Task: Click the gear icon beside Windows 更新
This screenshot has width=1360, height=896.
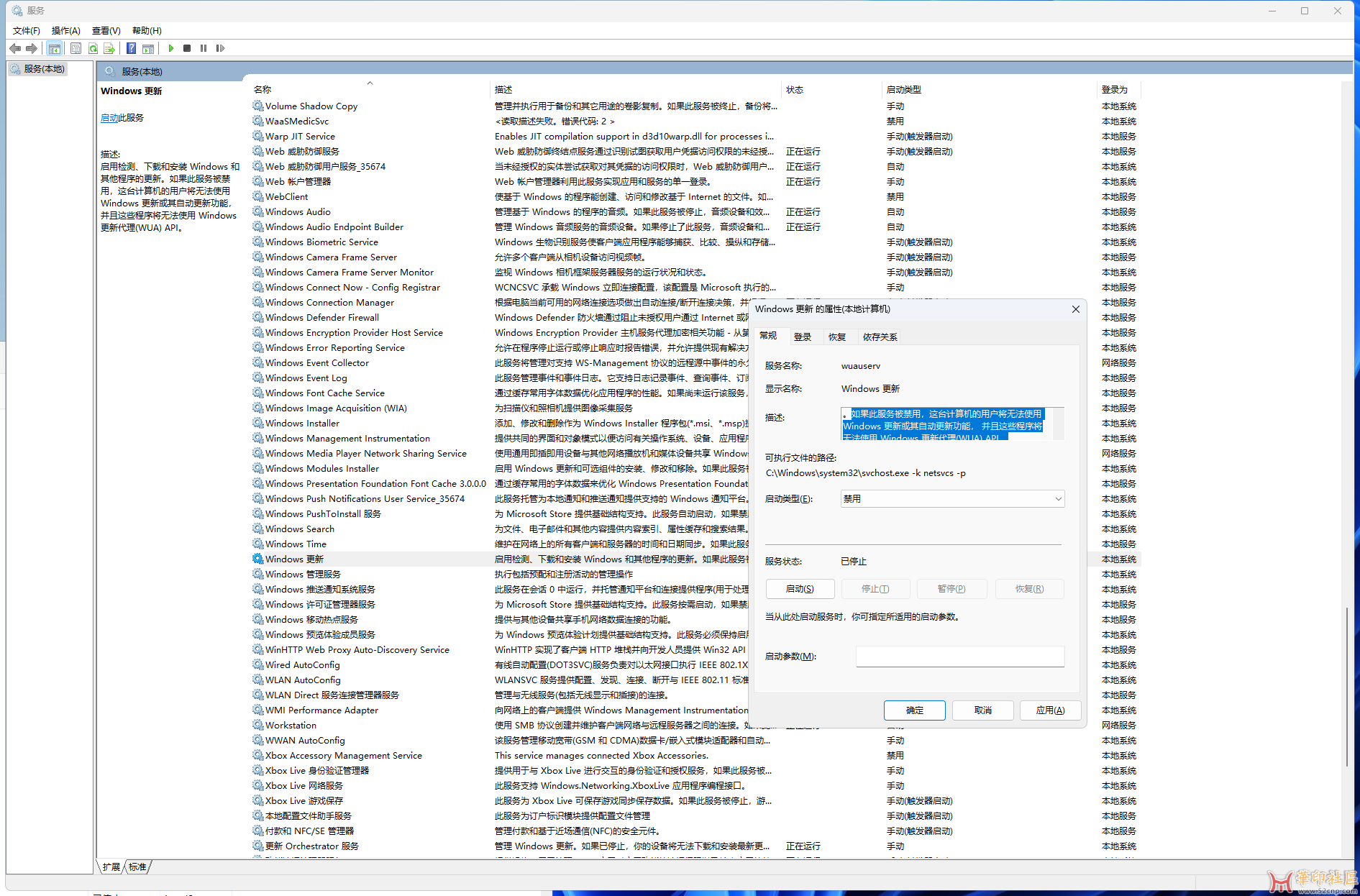Action: pyautogui.click(x=257, y=559)
